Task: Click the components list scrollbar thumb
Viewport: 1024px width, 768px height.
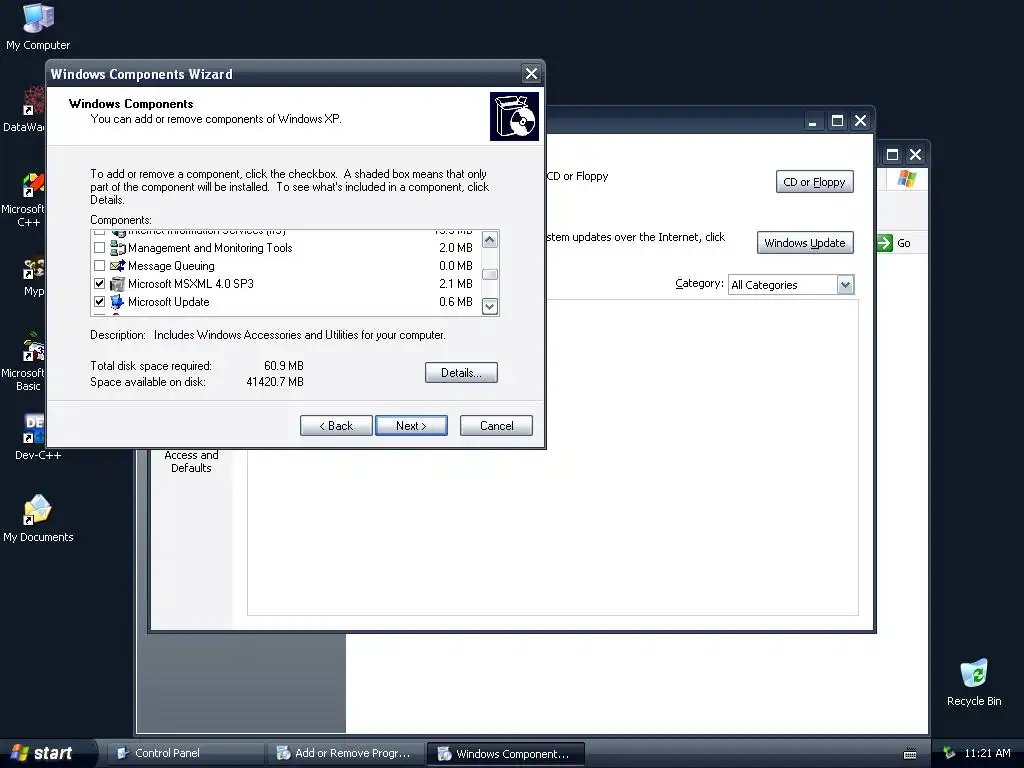Action: pos(490,274)
